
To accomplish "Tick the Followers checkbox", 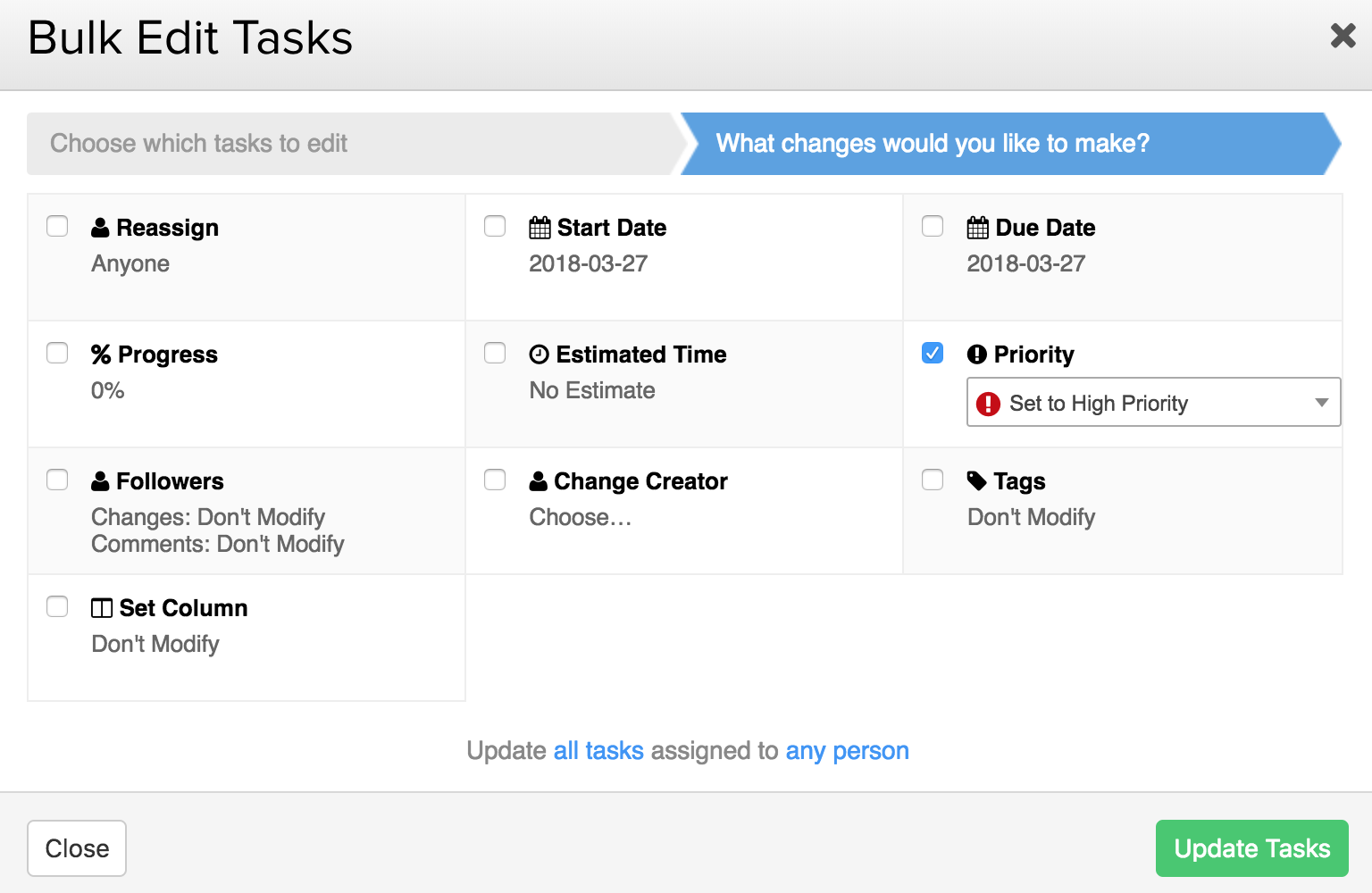I will (57, 480).
